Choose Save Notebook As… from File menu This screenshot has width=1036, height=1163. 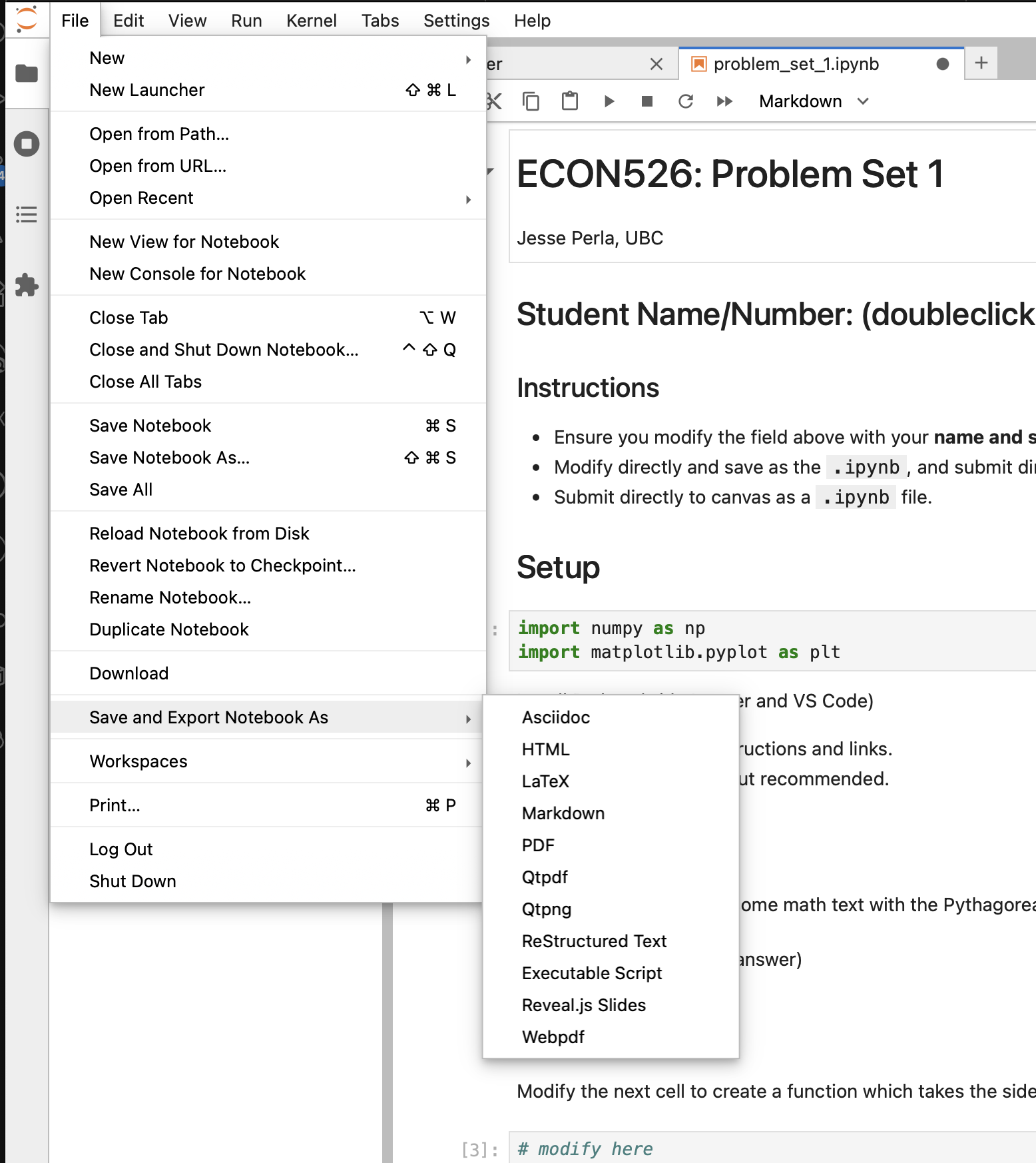point(170,458)
